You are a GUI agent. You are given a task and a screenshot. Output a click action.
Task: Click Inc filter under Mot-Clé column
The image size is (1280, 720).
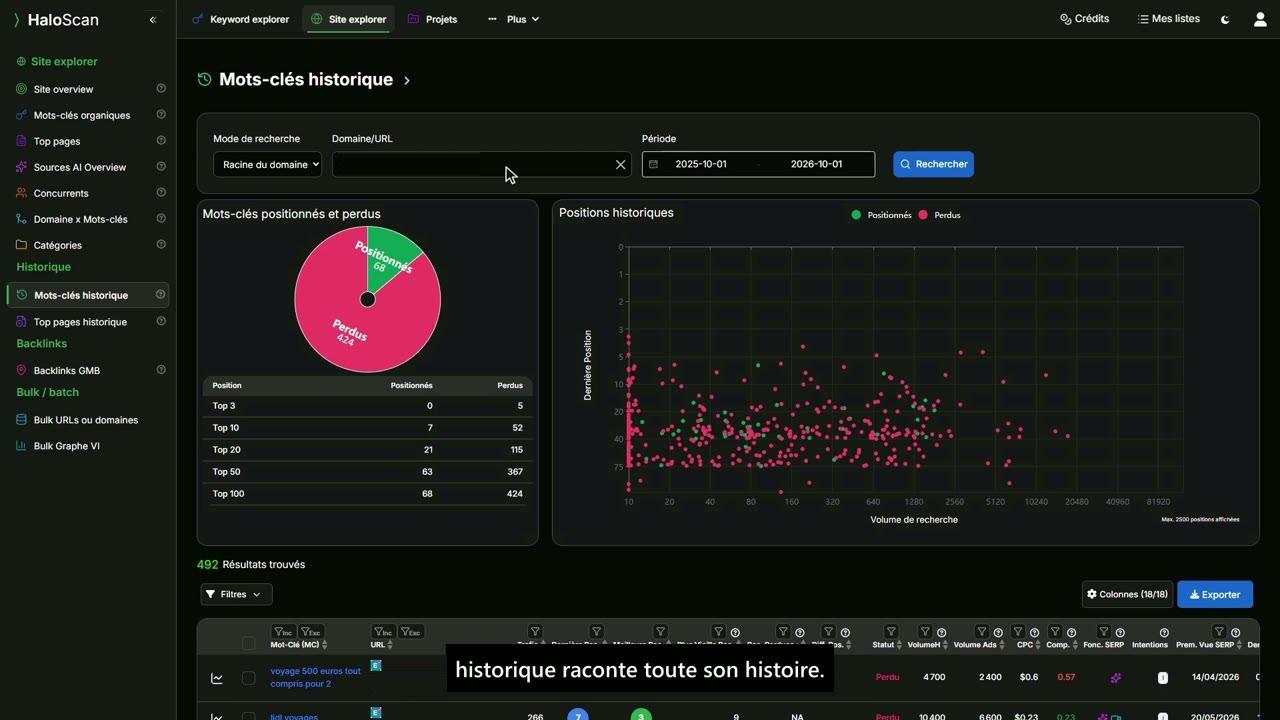pos(283,632)
